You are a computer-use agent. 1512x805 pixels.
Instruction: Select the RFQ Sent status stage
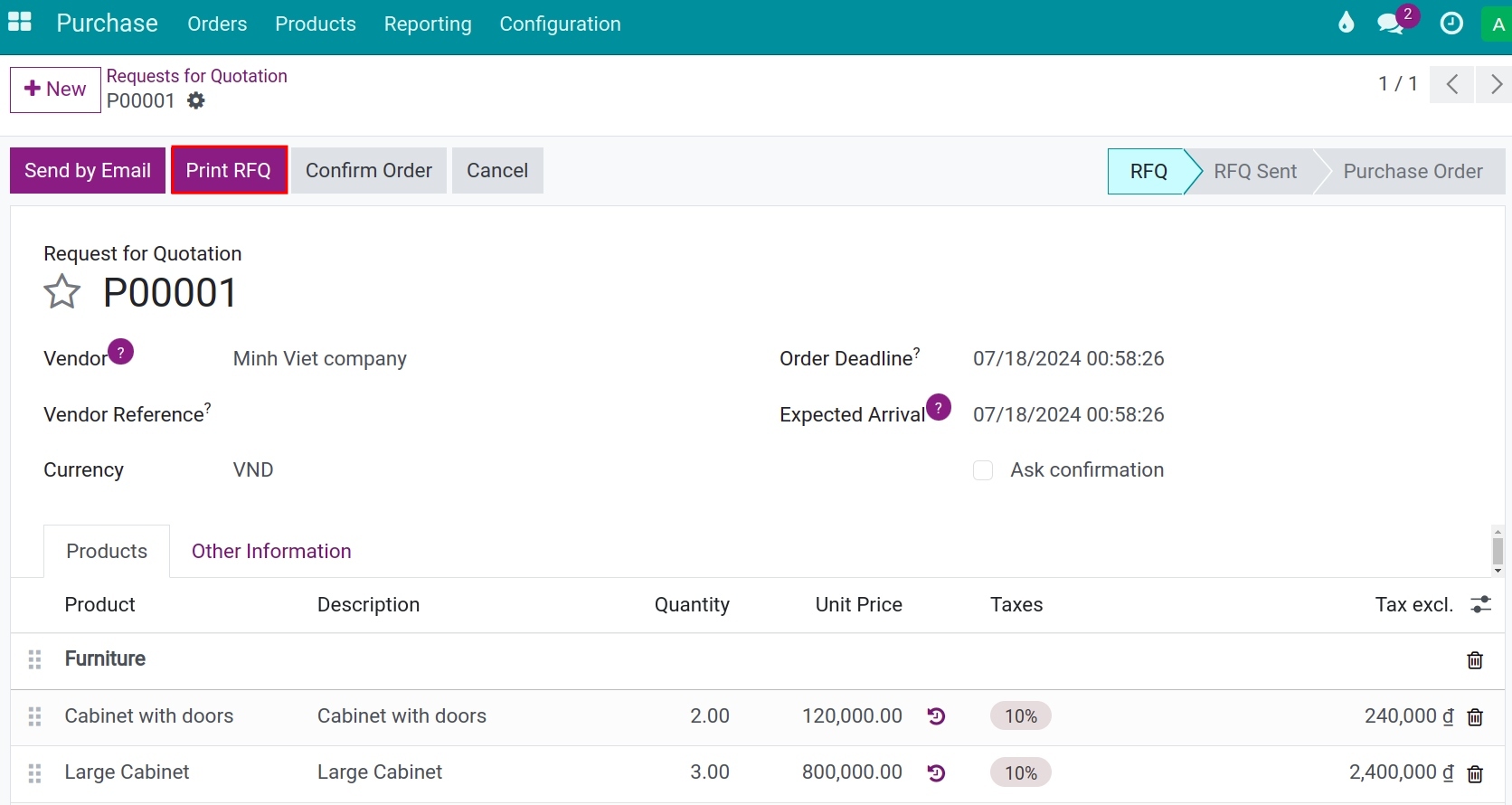pos(1255,172)
